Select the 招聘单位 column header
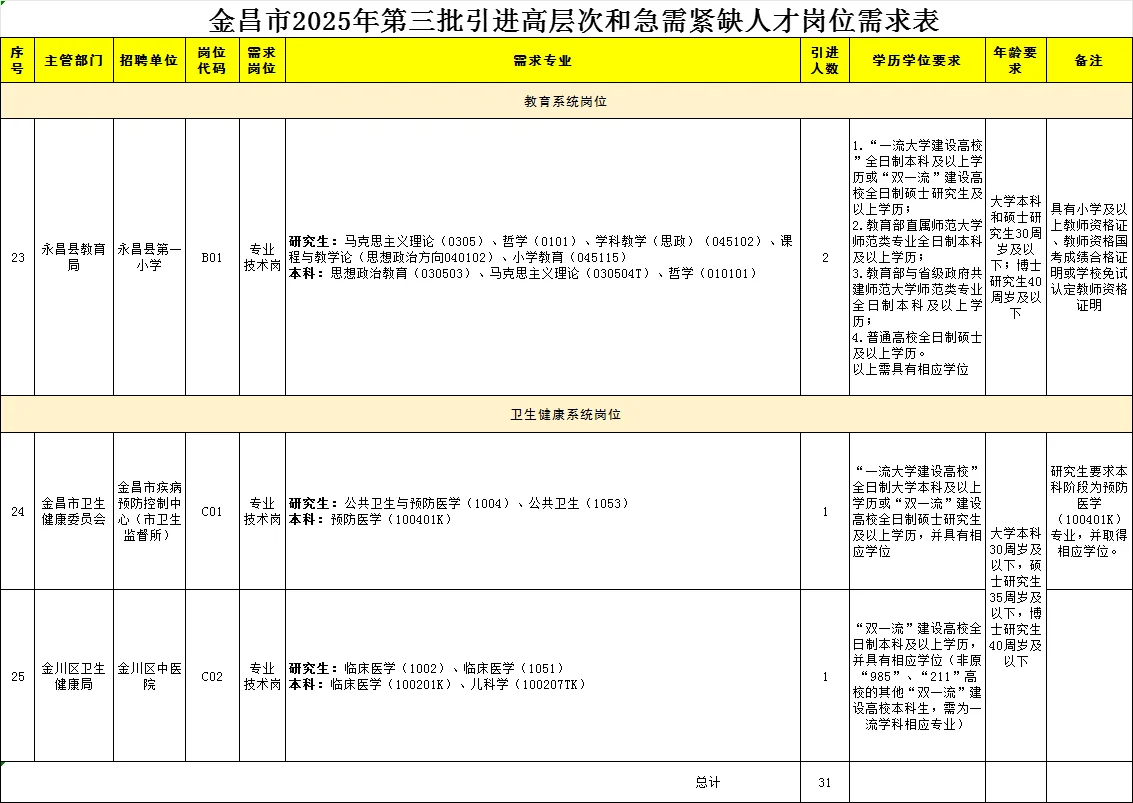 [x=149, y=59]
